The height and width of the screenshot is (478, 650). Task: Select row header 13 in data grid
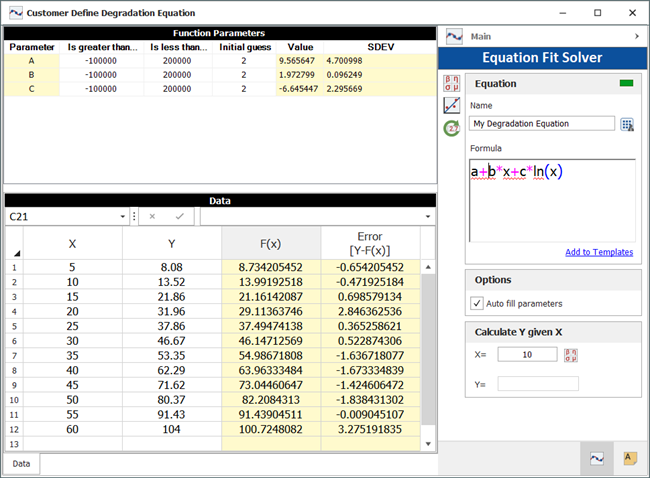tap(14, 444)
